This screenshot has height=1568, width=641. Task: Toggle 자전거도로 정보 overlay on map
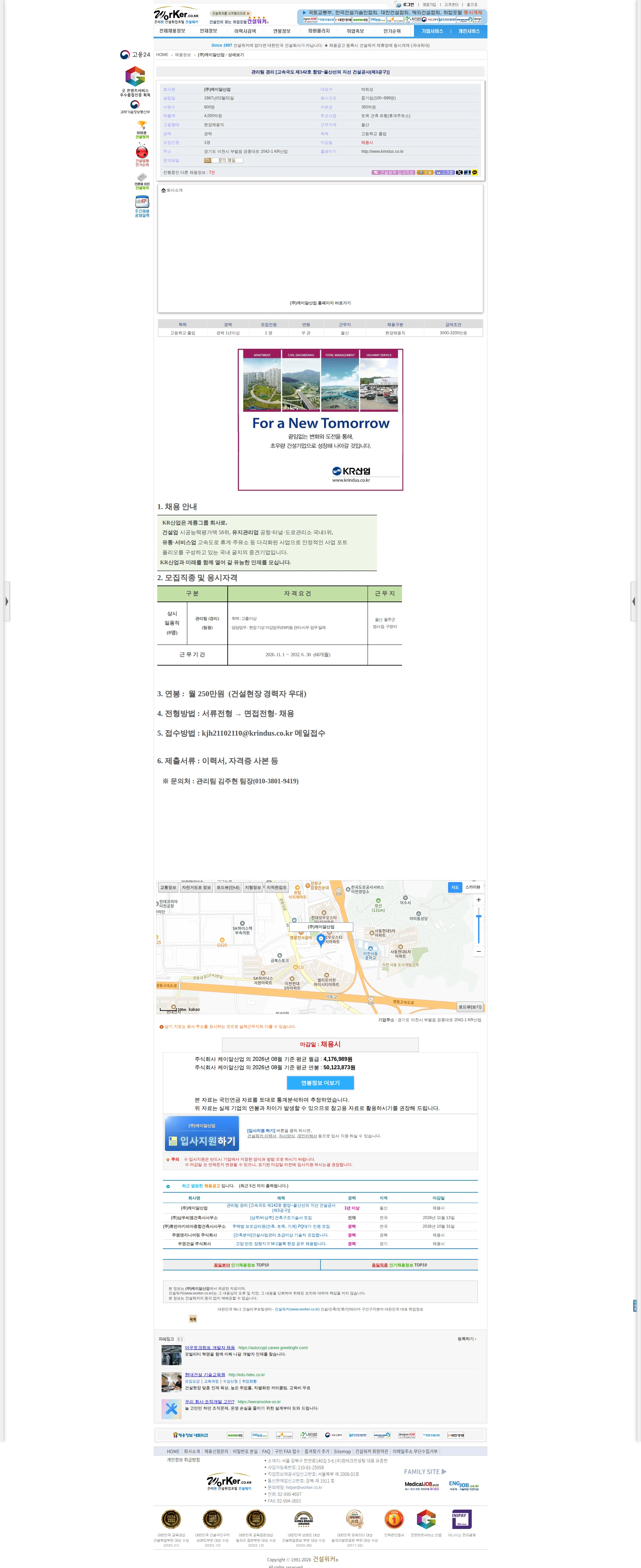point(196,887)
